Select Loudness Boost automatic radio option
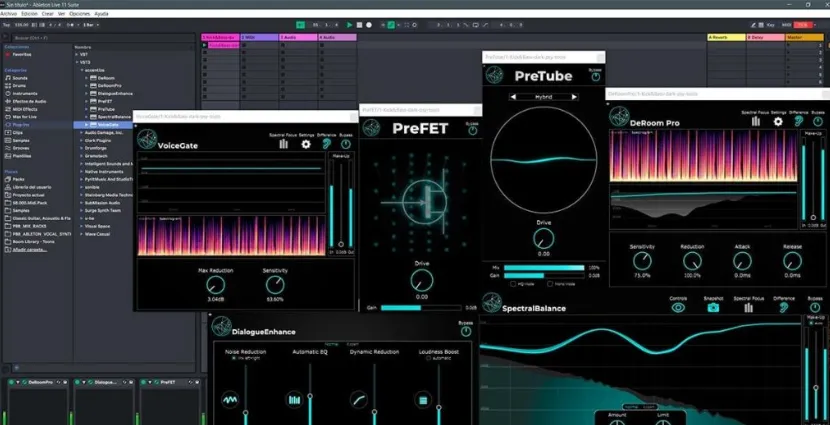Image resolution: width=830 pixels, height=425 pixels. click(x=428, y=358)
